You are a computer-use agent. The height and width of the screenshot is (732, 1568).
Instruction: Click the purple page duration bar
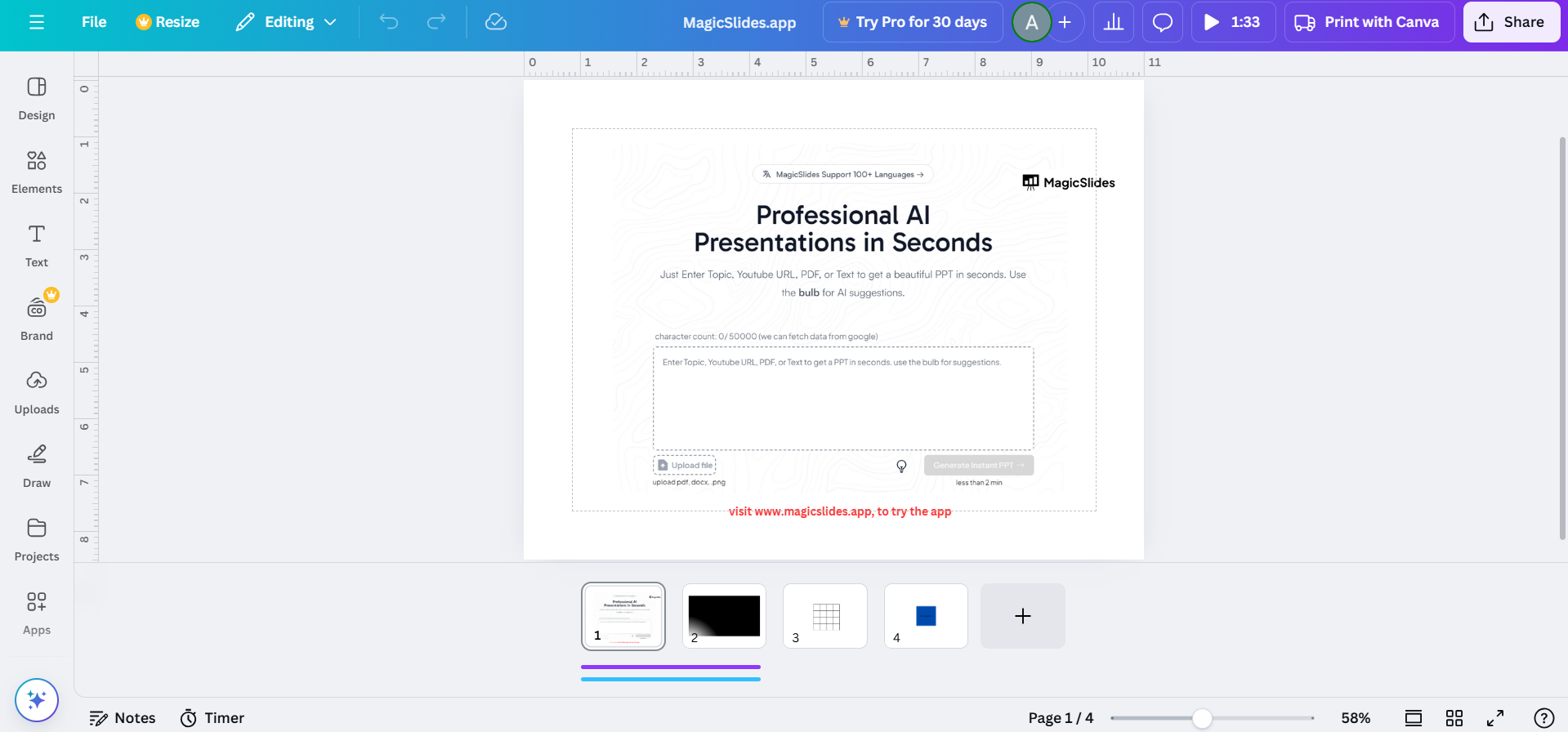click(671, 667)
